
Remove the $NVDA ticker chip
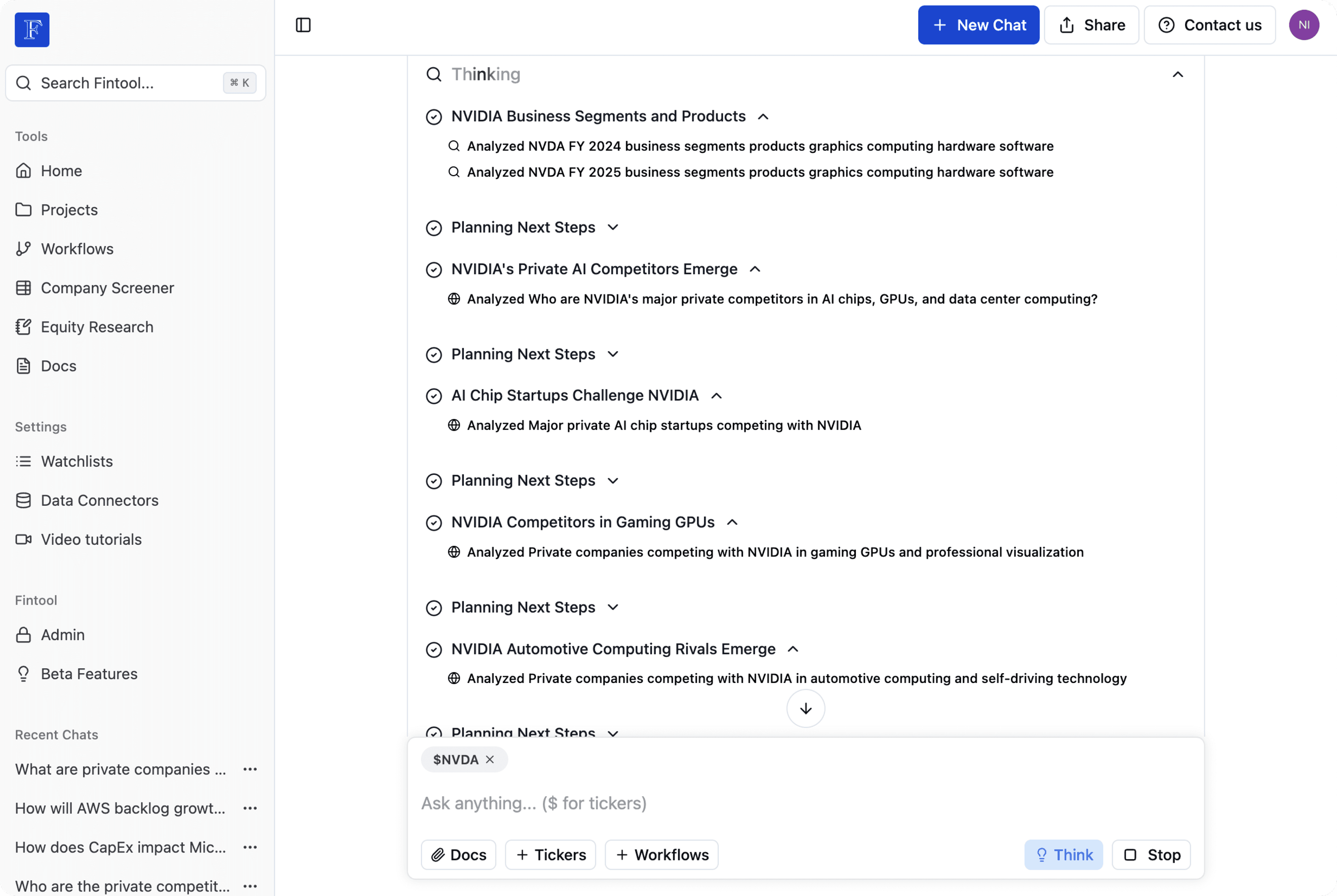tap(490, 759)
